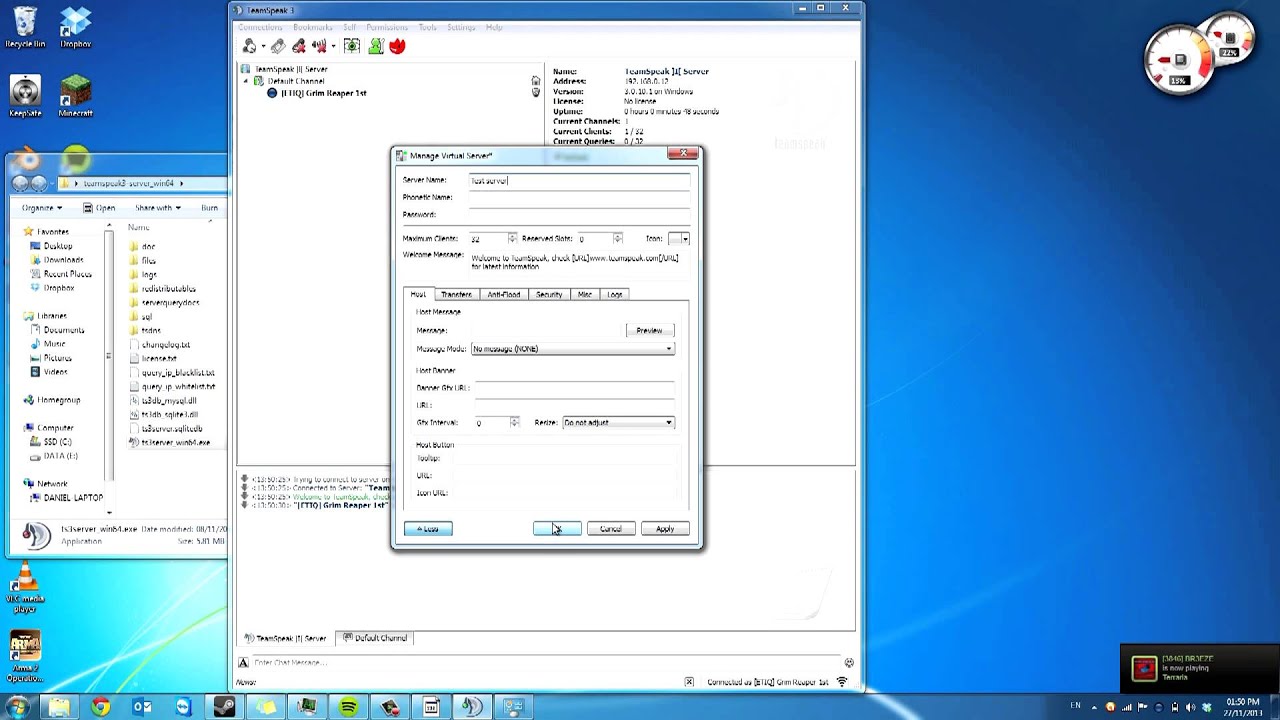
Task: Select the TeamSpeak ]I[ Server chat tab
Action: [x=286, y=638]
